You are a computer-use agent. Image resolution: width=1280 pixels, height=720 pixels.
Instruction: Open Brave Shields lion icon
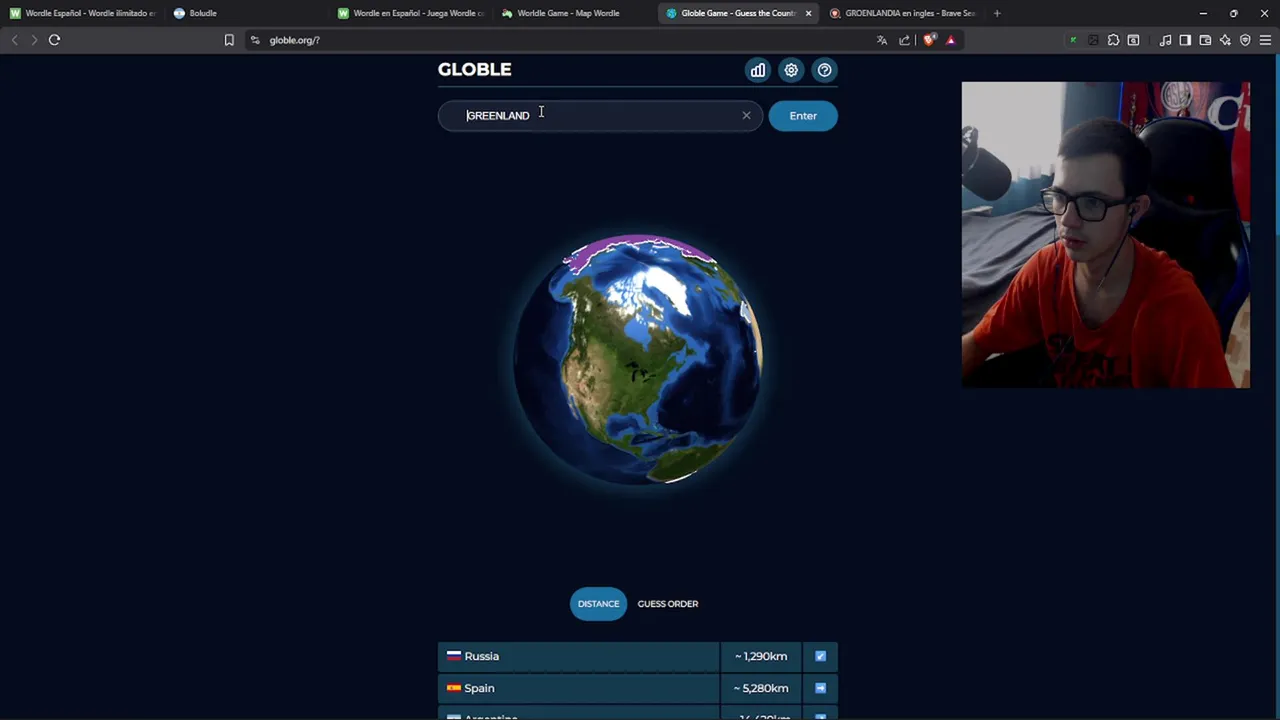[929, 40]
